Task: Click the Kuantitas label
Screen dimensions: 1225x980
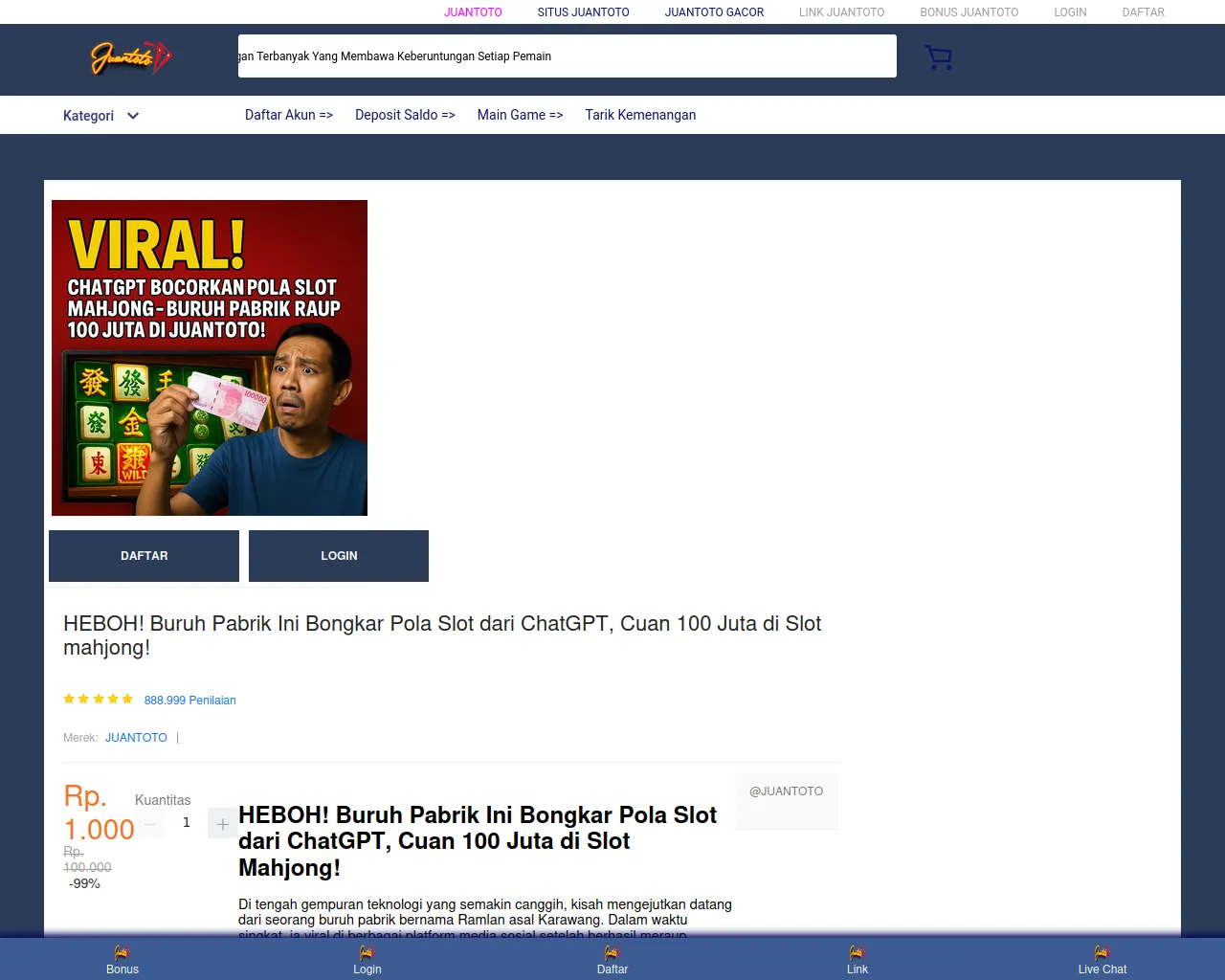Action: pyautogui.click(x=163, y=800)
